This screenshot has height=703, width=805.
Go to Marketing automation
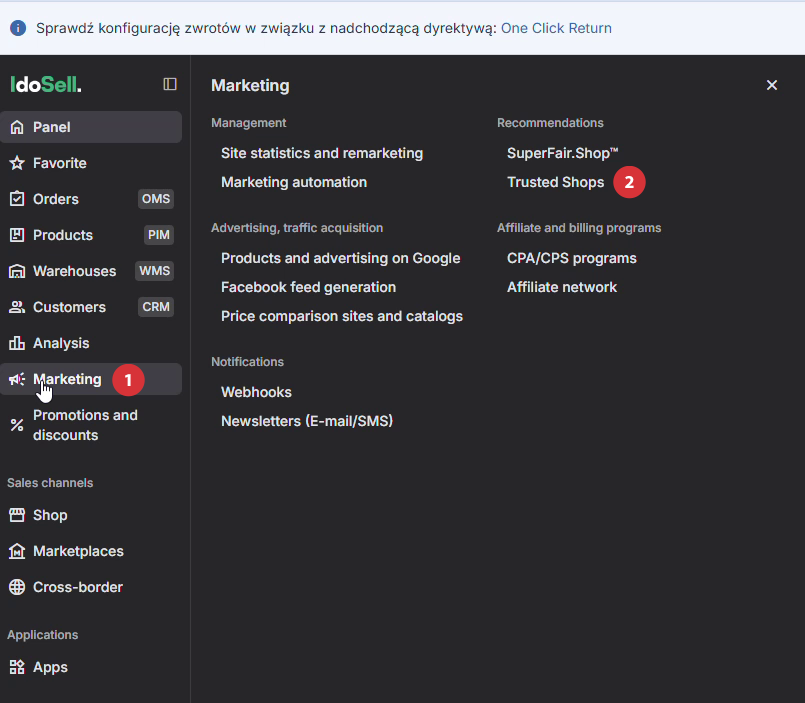(x=294, y=182)
